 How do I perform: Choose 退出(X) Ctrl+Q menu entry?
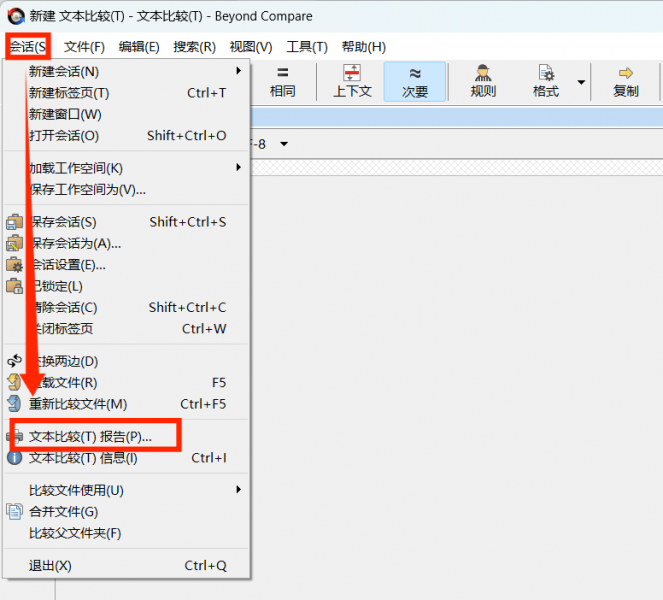point(127,565)
